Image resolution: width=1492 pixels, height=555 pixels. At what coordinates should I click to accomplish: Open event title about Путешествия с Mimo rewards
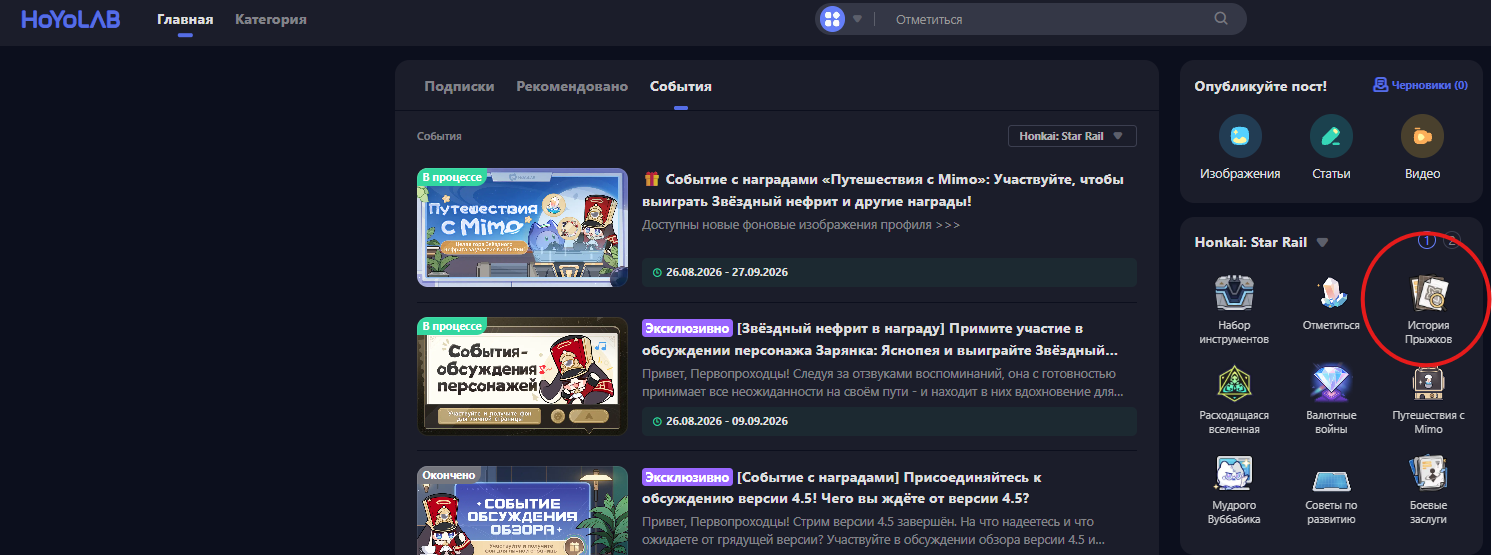pyautogui.click(x=884, y=190)
